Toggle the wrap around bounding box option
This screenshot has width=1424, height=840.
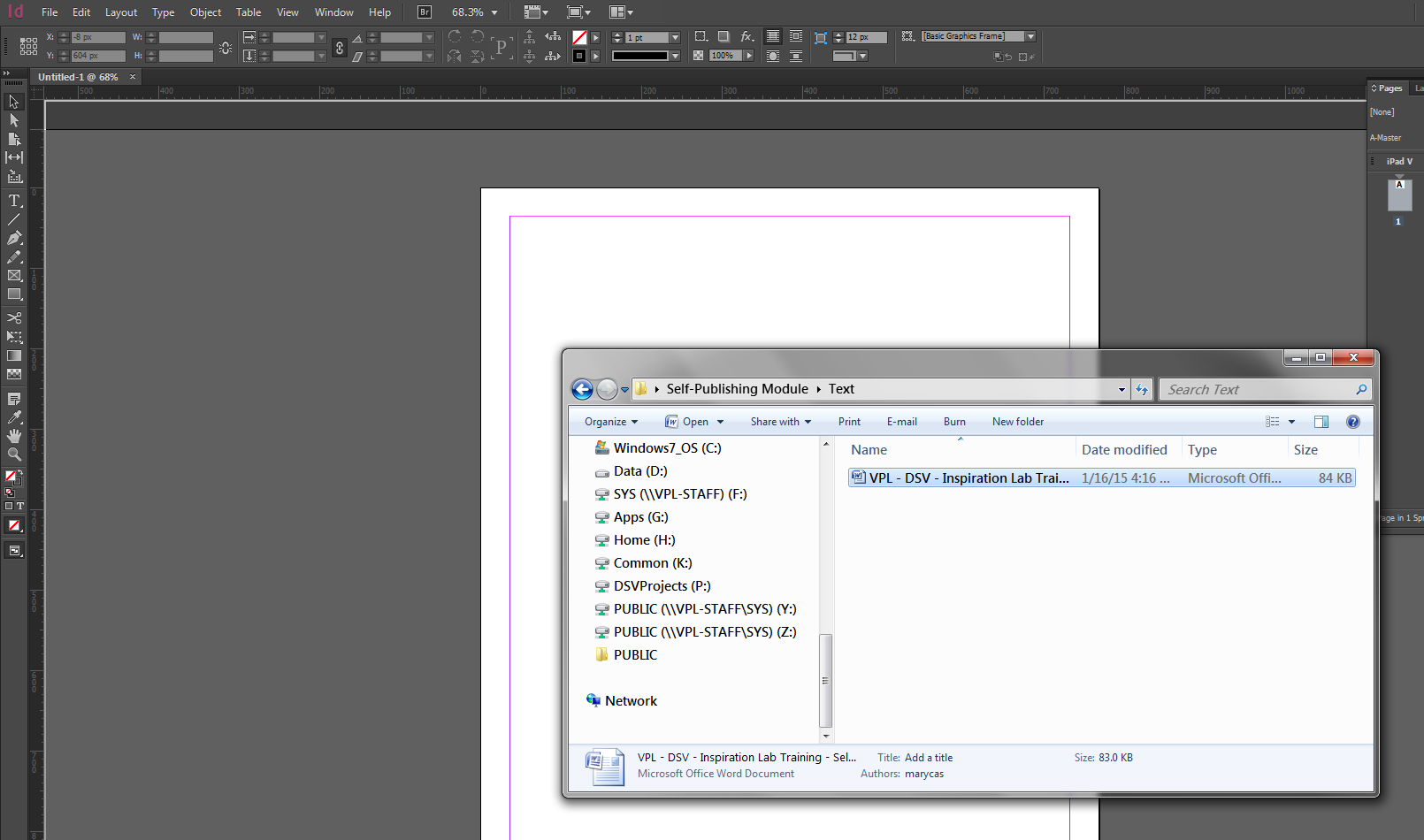[x=796, y=36]
